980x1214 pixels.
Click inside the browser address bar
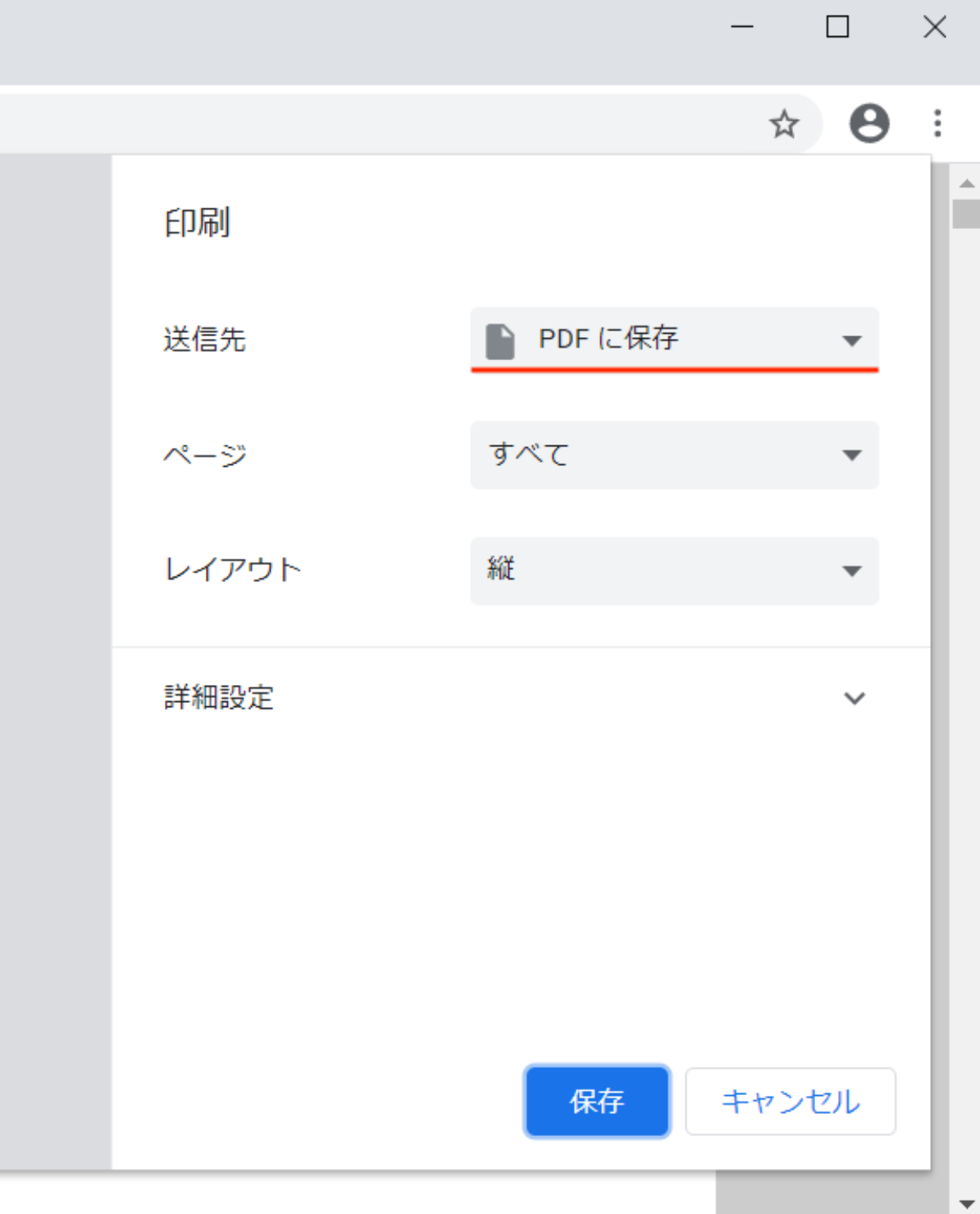(x=369, y=125)
